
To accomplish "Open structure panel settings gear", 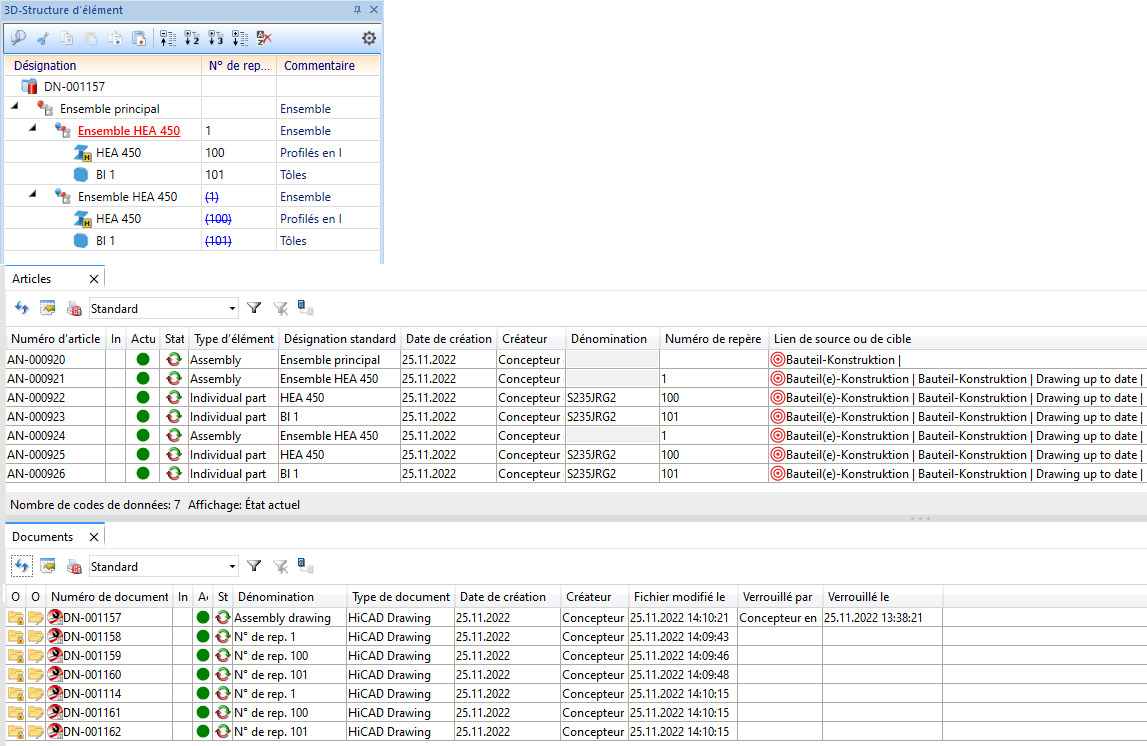I will pos(369,38).
